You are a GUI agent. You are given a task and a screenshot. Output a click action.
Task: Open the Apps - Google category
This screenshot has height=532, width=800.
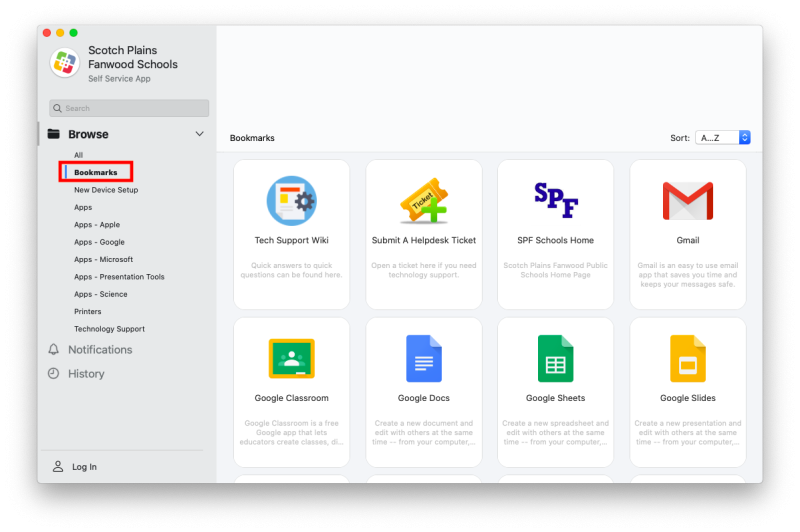tap(99, 242)
